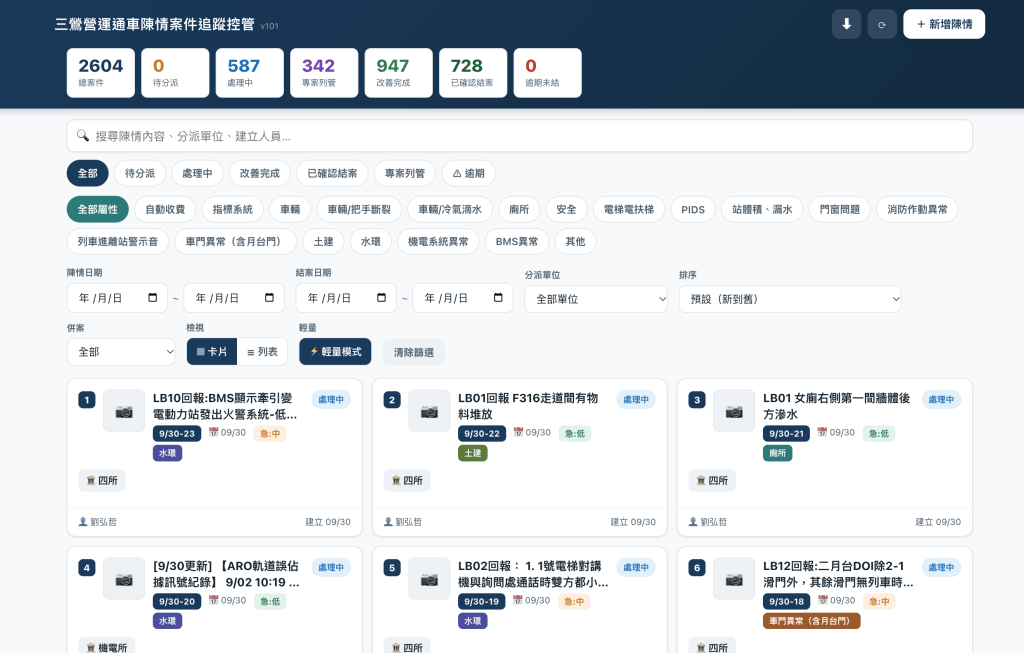The height and width of the screenshot is (653, 1024).
Task: Switch to 列表 list view
Action: pyautogui.click(x=263, y=351)
